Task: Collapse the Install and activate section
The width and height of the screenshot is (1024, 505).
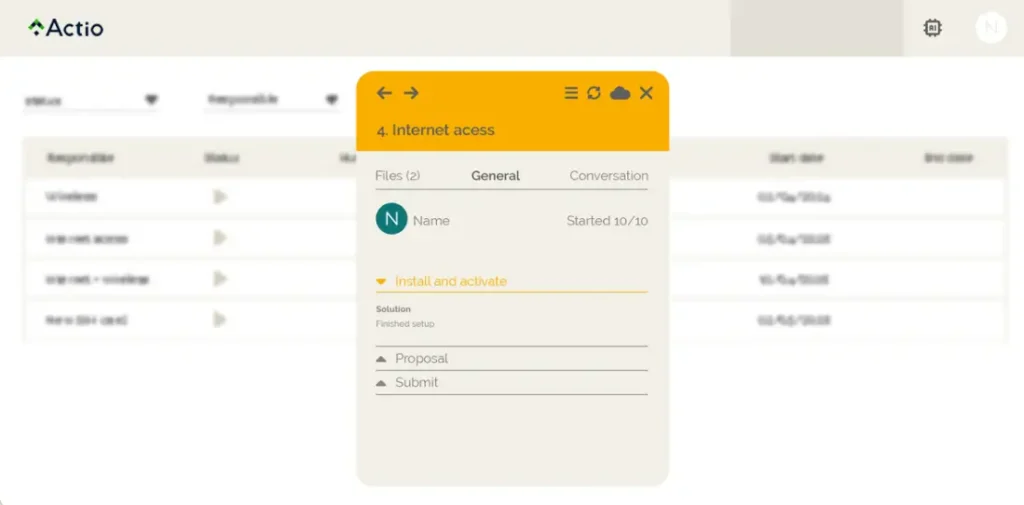Action: pyautogui.click(x=450, y=281)
